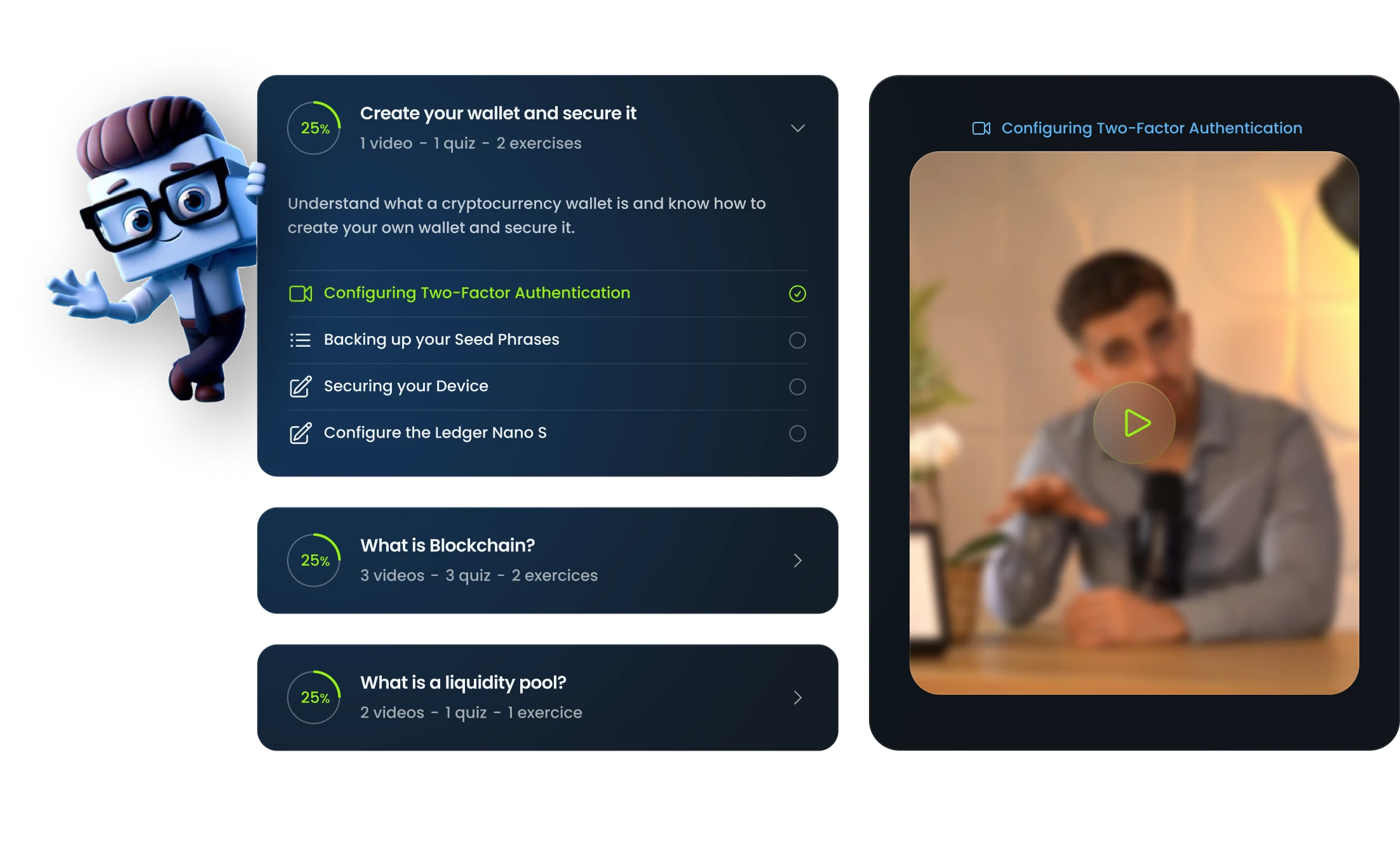Toggle completed checkmark for Two-Factor Authentication lesson
1400x851 pixels.
point(797,293)
